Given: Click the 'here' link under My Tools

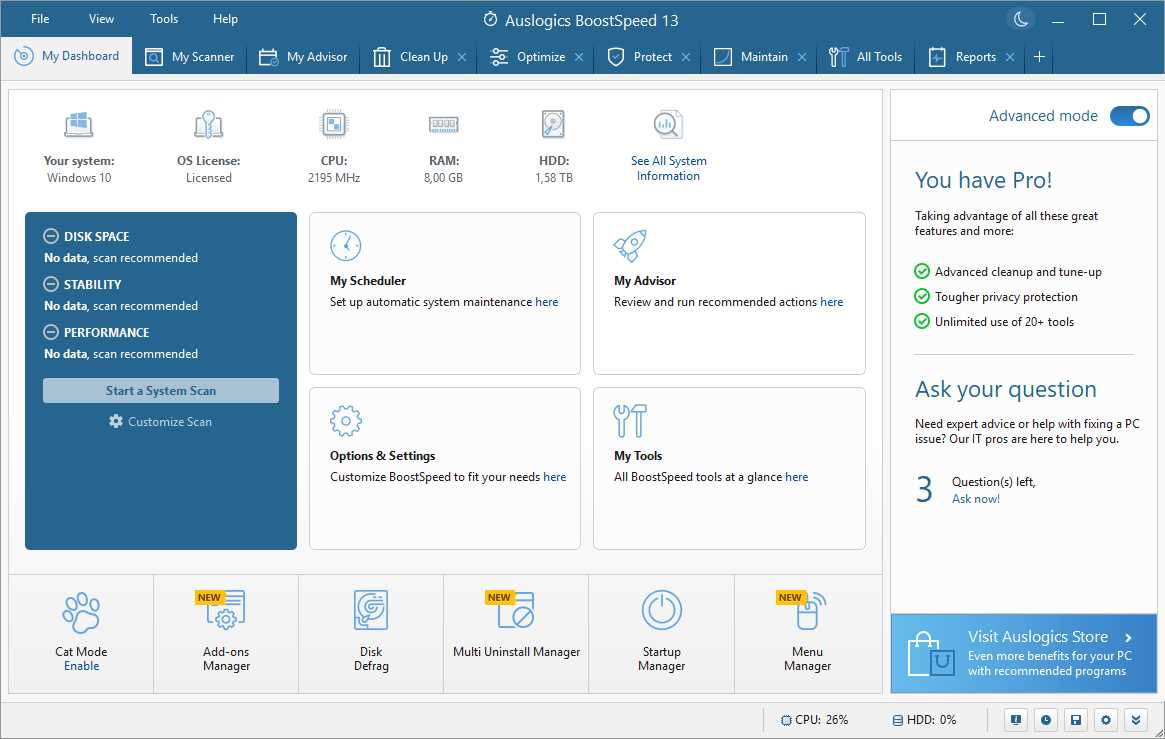Looking at the screenshot, I should tap(797, 477).
